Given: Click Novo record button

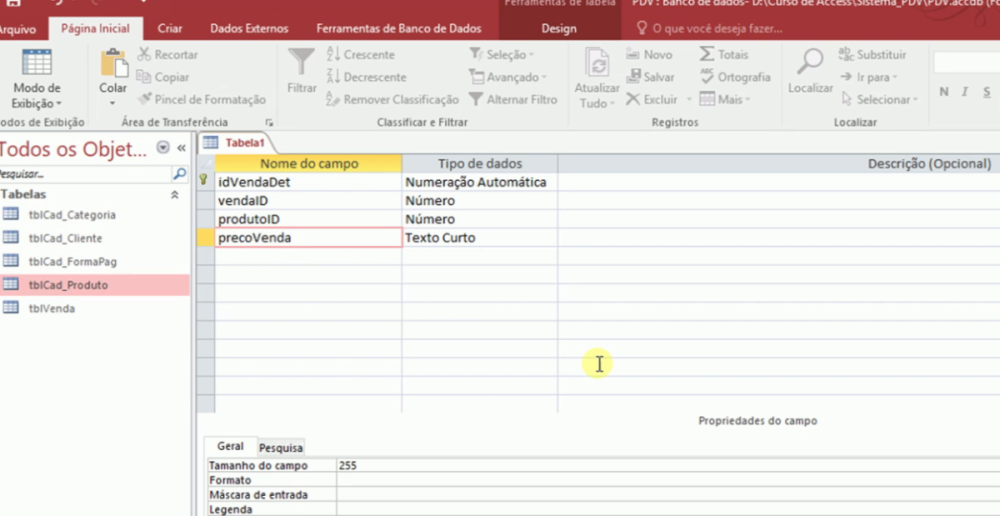Looking at the screenshot, I should pyautogui.click(x=649, y=55).
